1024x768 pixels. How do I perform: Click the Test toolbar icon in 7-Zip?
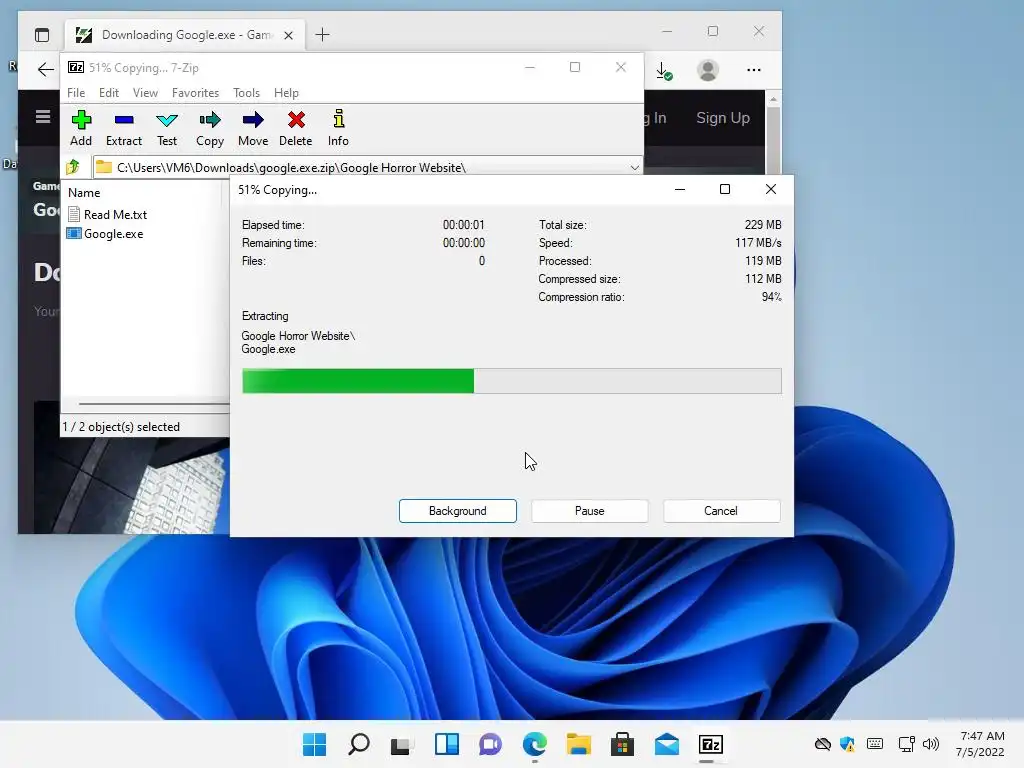point(167,128)
